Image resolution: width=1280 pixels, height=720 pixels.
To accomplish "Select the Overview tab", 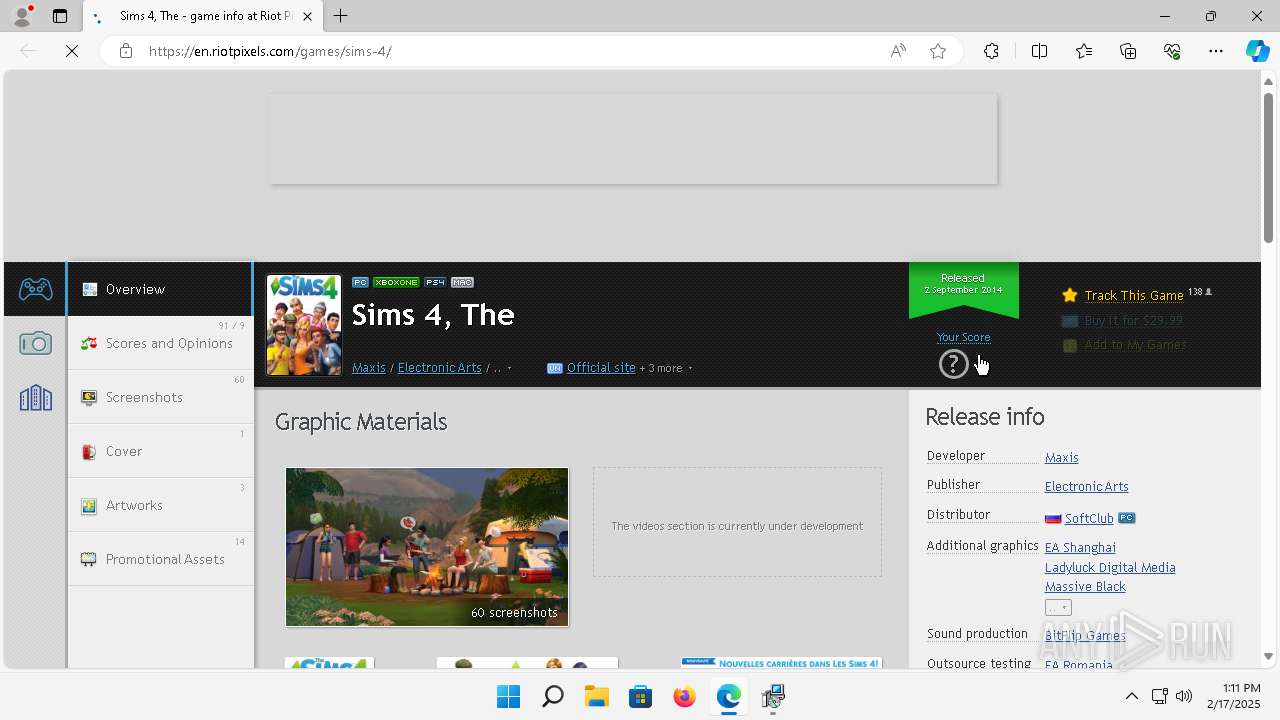I will [160, 289].
